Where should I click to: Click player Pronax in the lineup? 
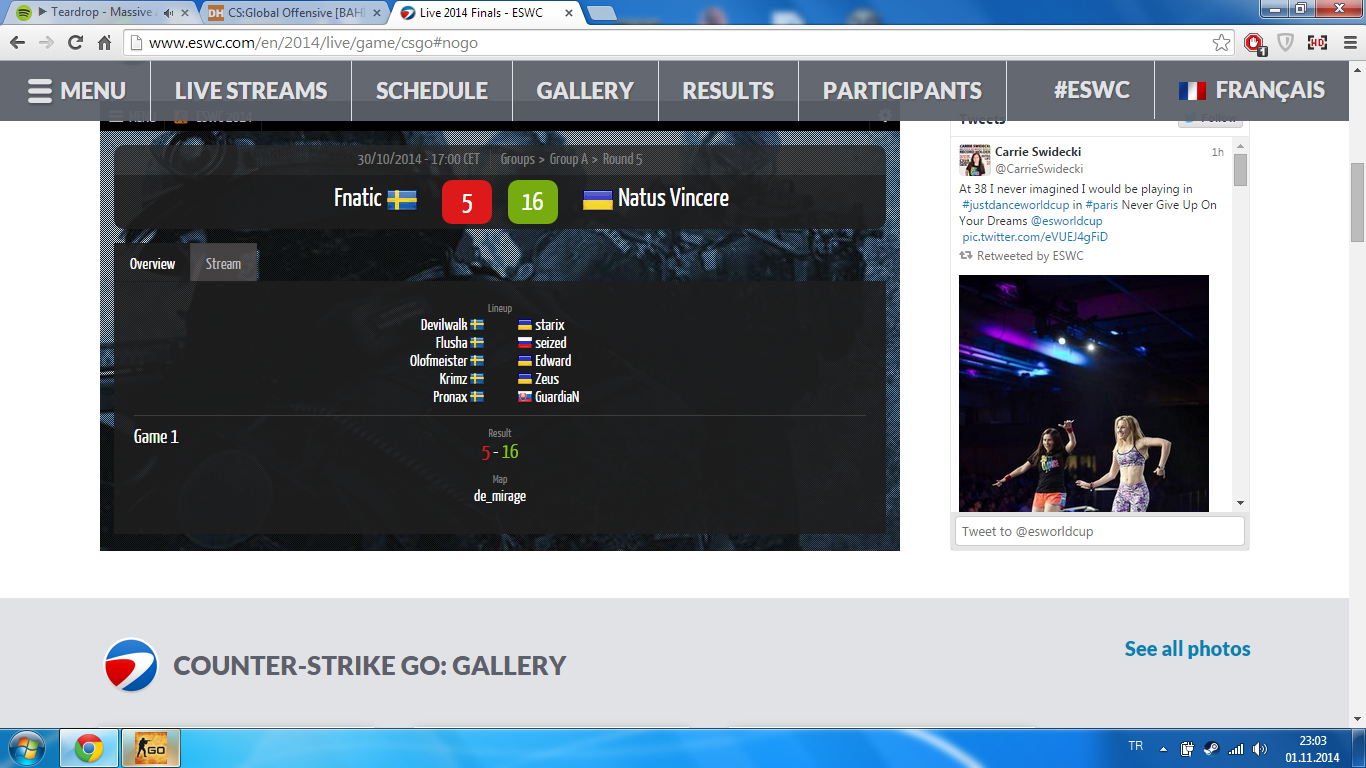coord(450,397)
